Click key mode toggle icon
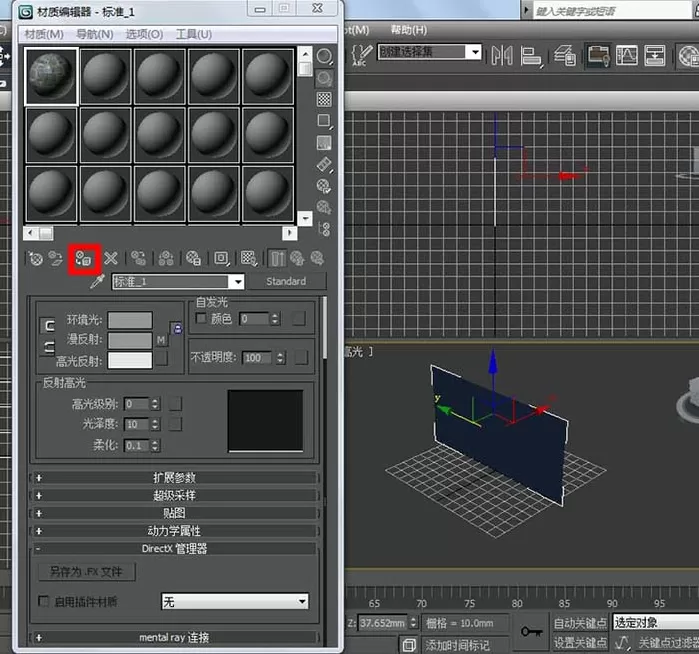Viewport: 699px width, 654px height. (x=531, y=631)
